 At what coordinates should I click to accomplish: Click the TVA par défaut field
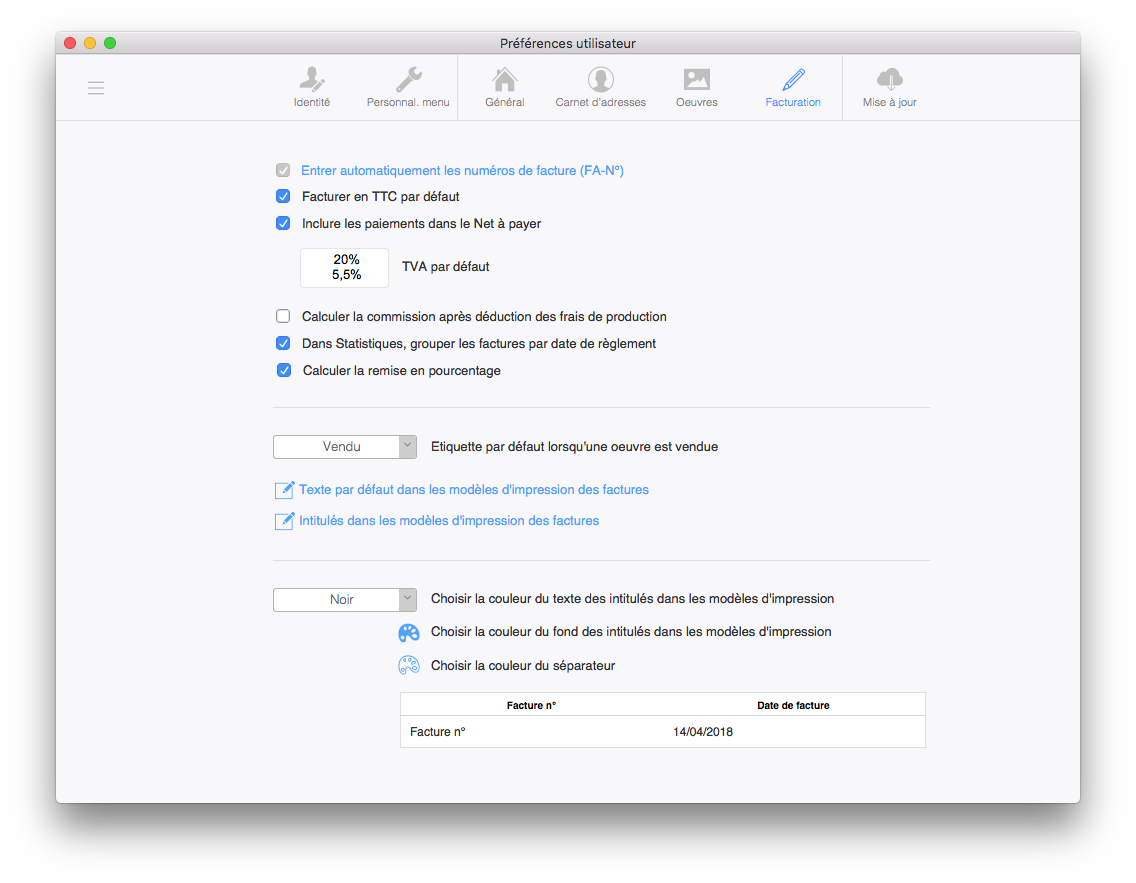(345, 267)
